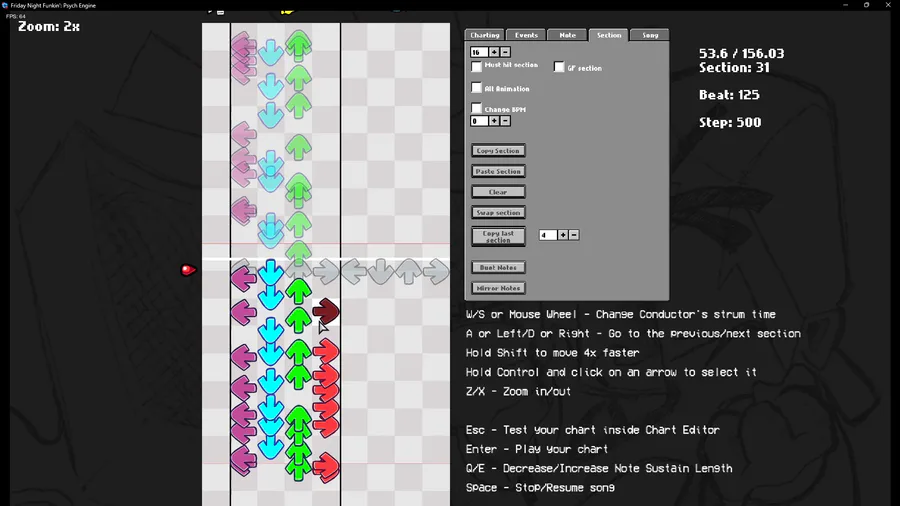The height and width of the screenshot is (506, 900).
Task: Click the Duet Notes button
Action: pyautogui.click(x=498, y=267)
